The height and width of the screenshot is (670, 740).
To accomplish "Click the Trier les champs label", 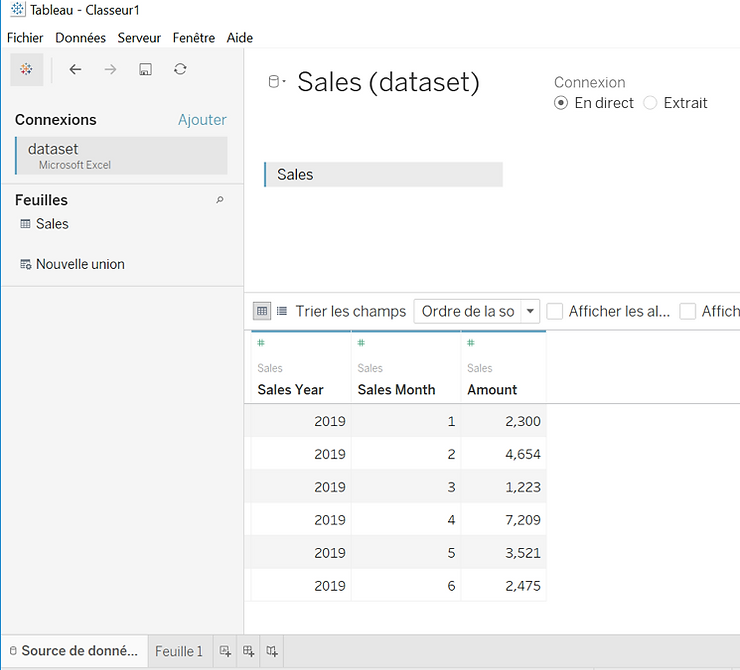I will pos(351,311).
